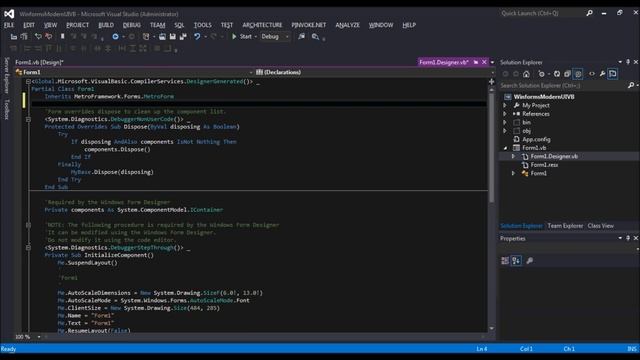Viewport: 640px width, 360px height.
Task: Open the open-documents list dropdown arrow
Action: click(492, 62)
